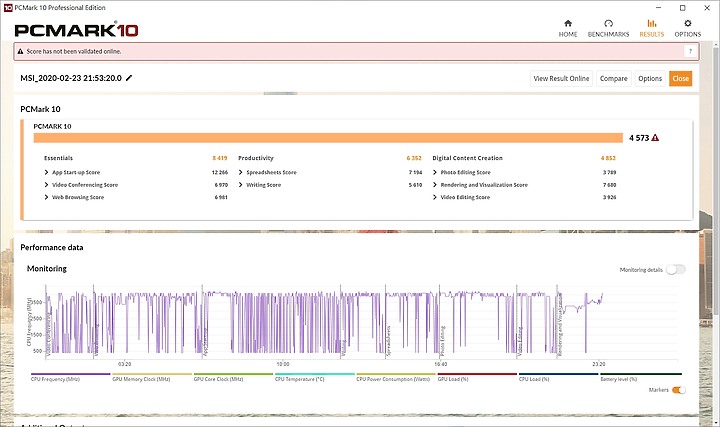Click the warning triangle next to 4 573

pyautogui.click(x=655, y=138)
